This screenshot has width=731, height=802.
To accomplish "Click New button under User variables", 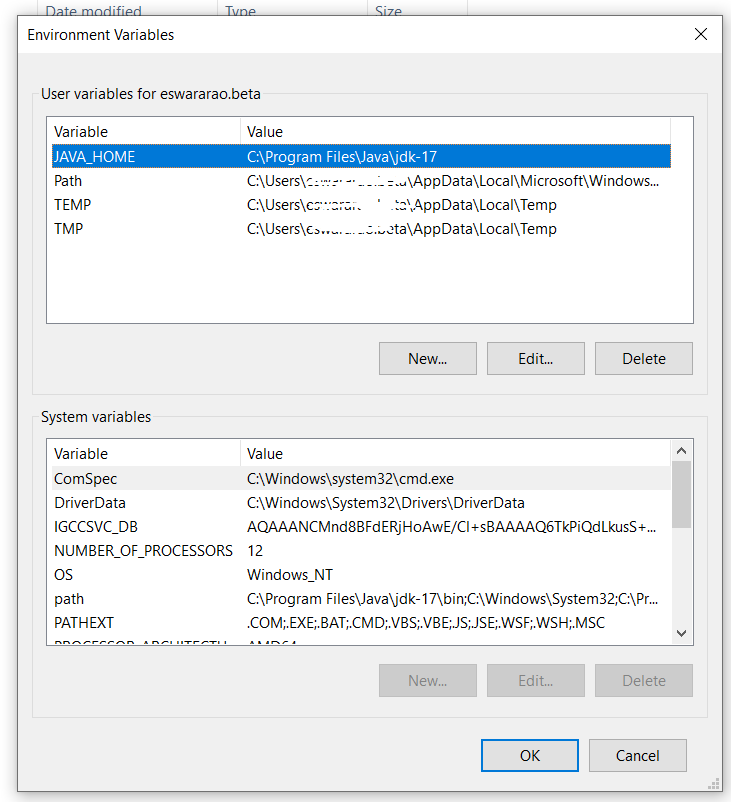I will pyautogui.click(x=428, y=358).
